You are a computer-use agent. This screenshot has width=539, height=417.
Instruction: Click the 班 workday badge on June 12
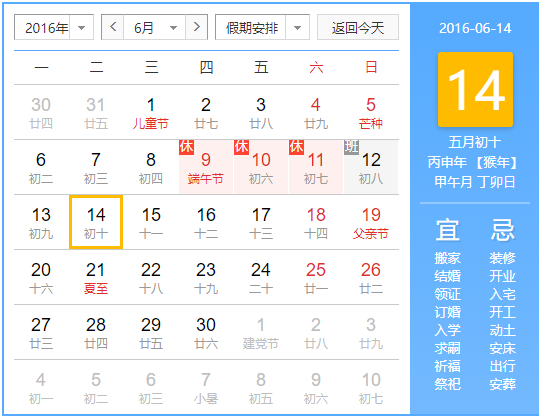tap(351, 147)
